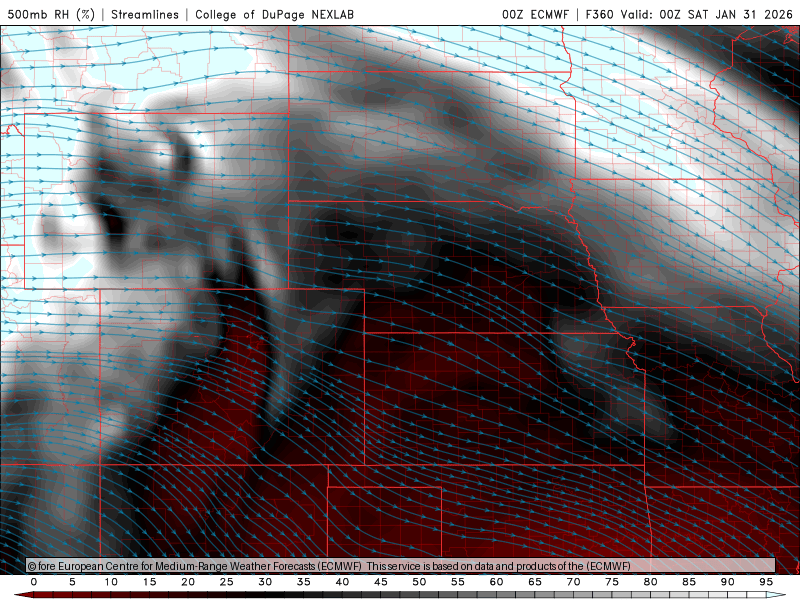The width and height of the screenshot is (800, 600).
Task: Click "College of DuPage NEXLAB" text
Action: pyautogui.click(x=274, y=14)
